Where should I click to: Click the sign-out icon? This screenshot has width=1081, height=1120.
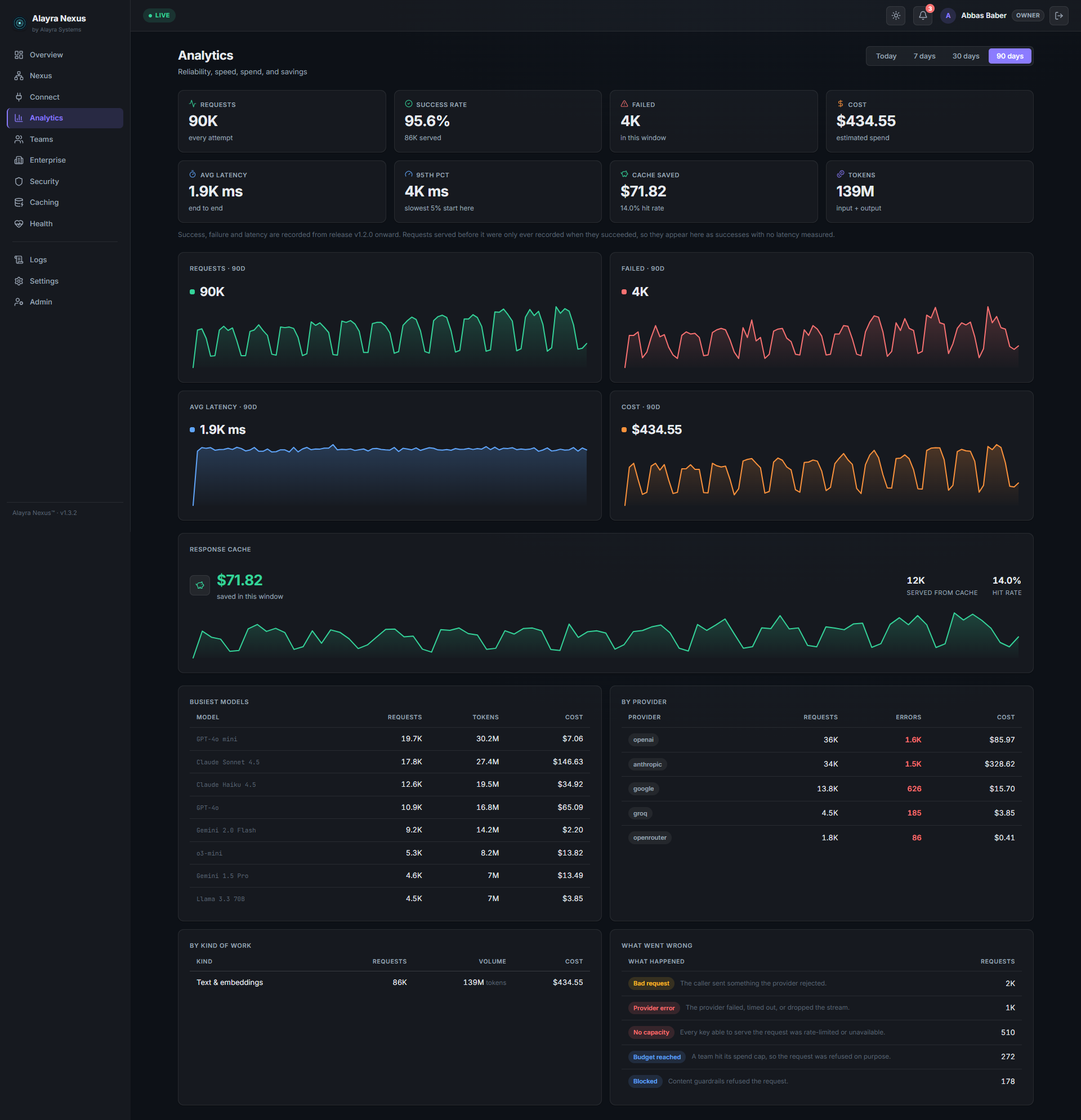[x=1058, y=16]
